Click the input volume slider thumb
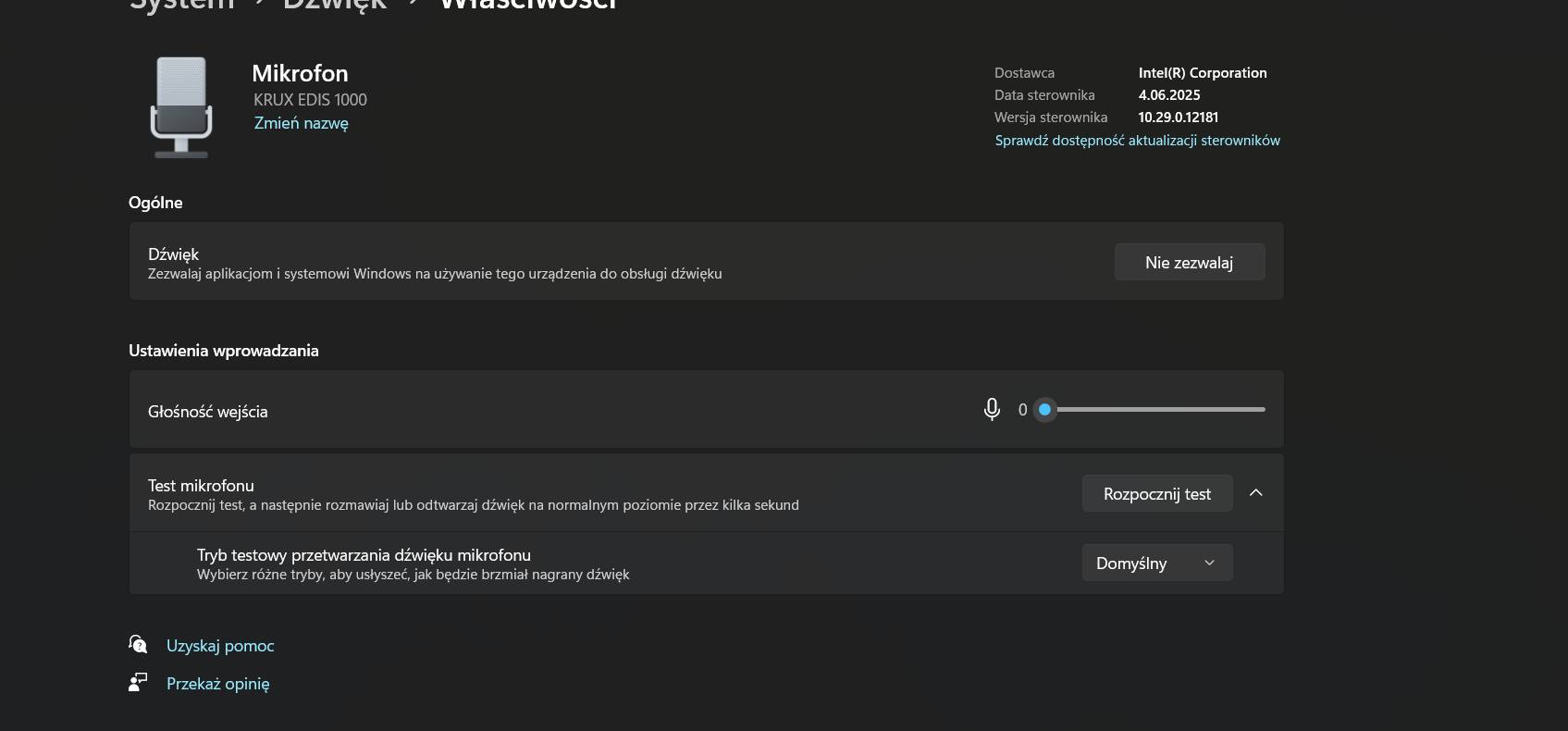 point(1044,409)
